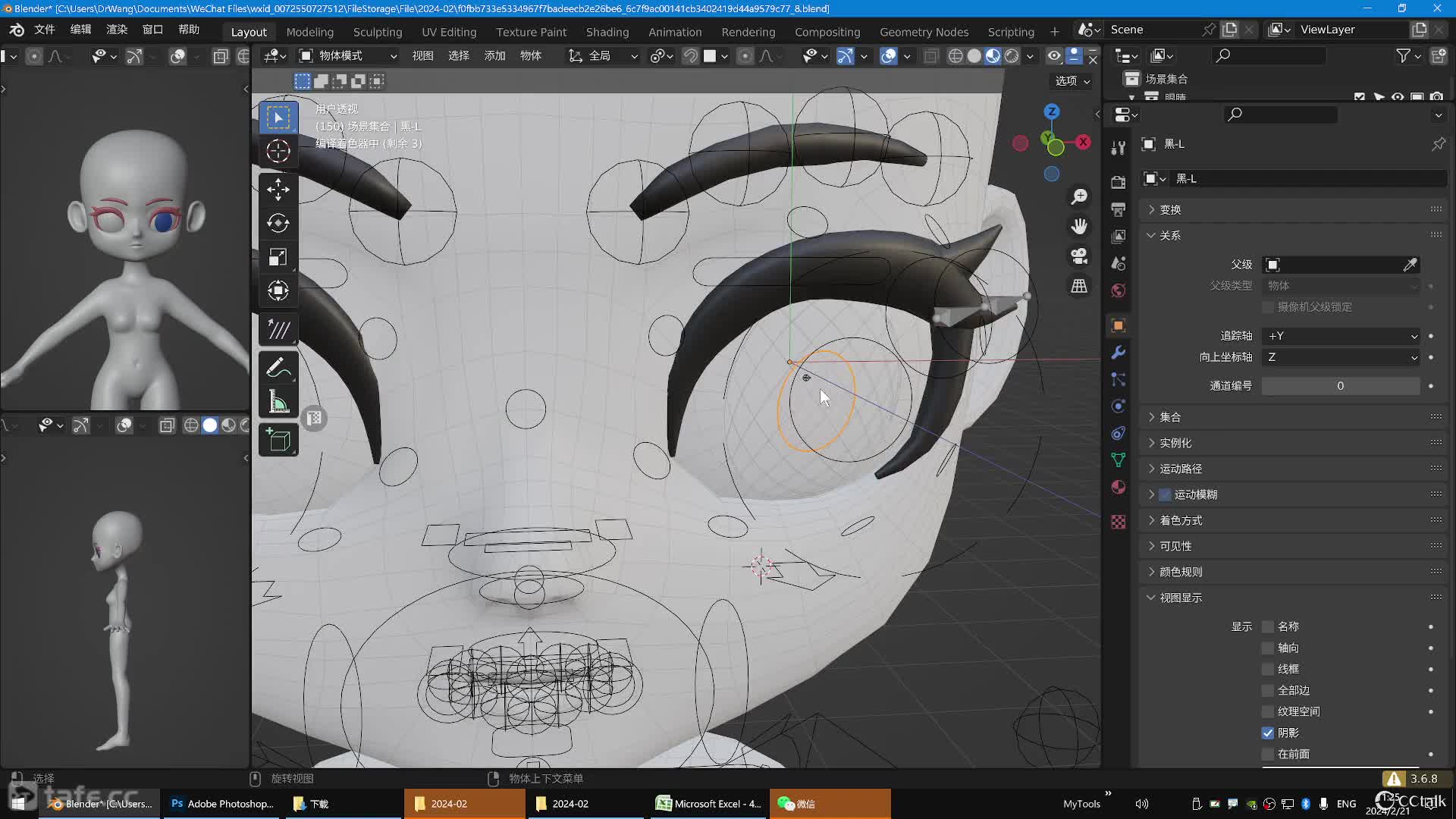The image size is (1456, 819).
Task: Select the Select Box tool
Action: pyautogui.click(x=278, y=118)
